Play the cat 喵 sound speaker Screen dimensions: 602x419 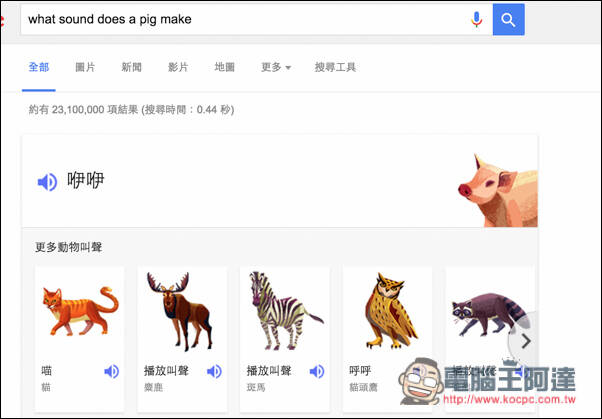tap(112, 371)
